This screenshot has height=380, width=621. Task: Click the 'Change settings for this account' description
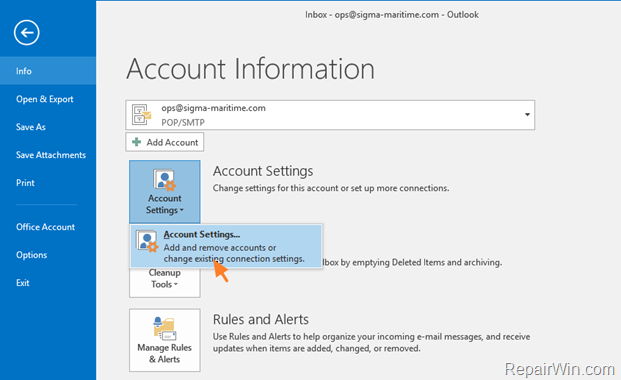coord(331,188)
